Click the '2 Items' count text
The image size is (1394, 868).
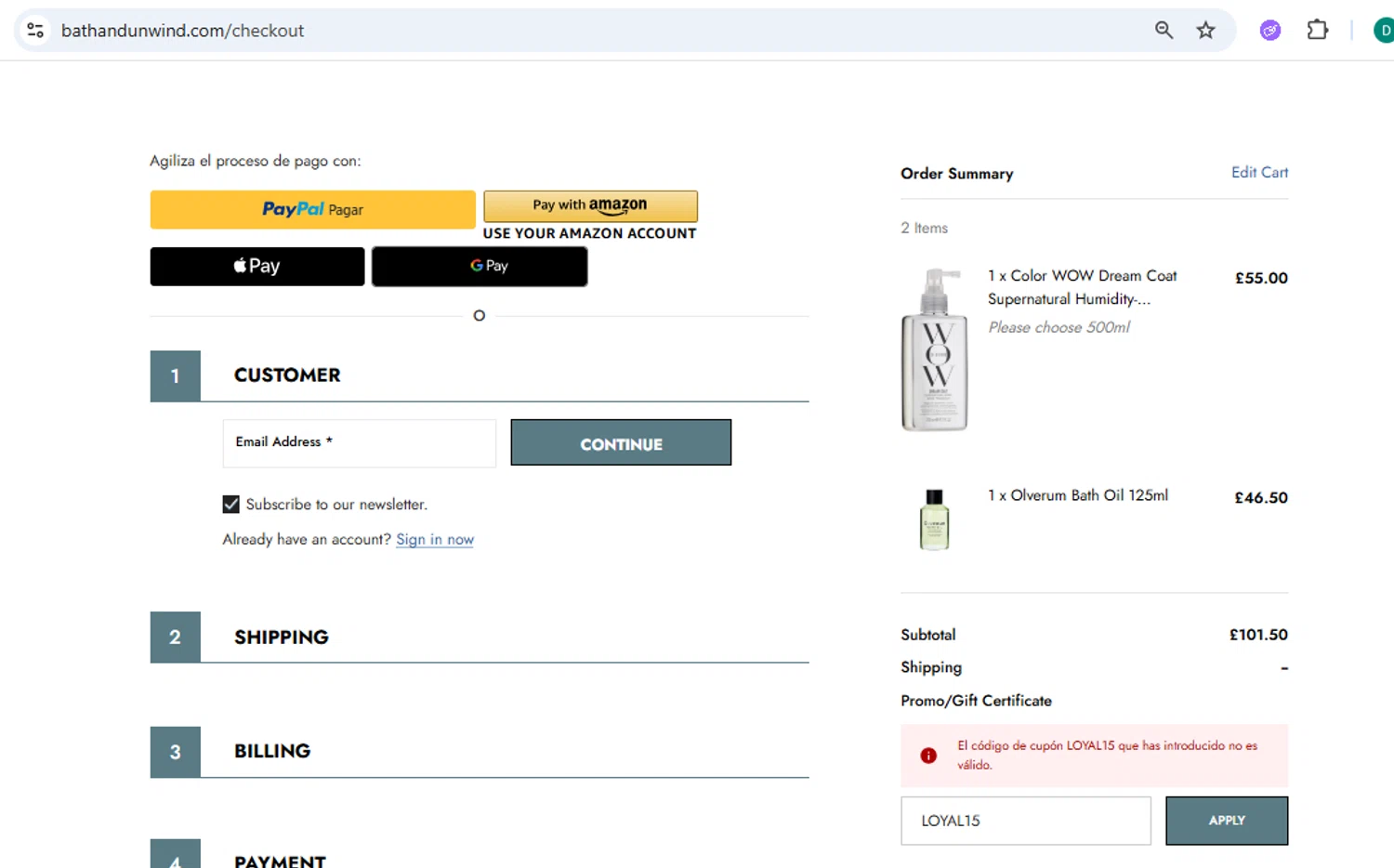(924, 228)
